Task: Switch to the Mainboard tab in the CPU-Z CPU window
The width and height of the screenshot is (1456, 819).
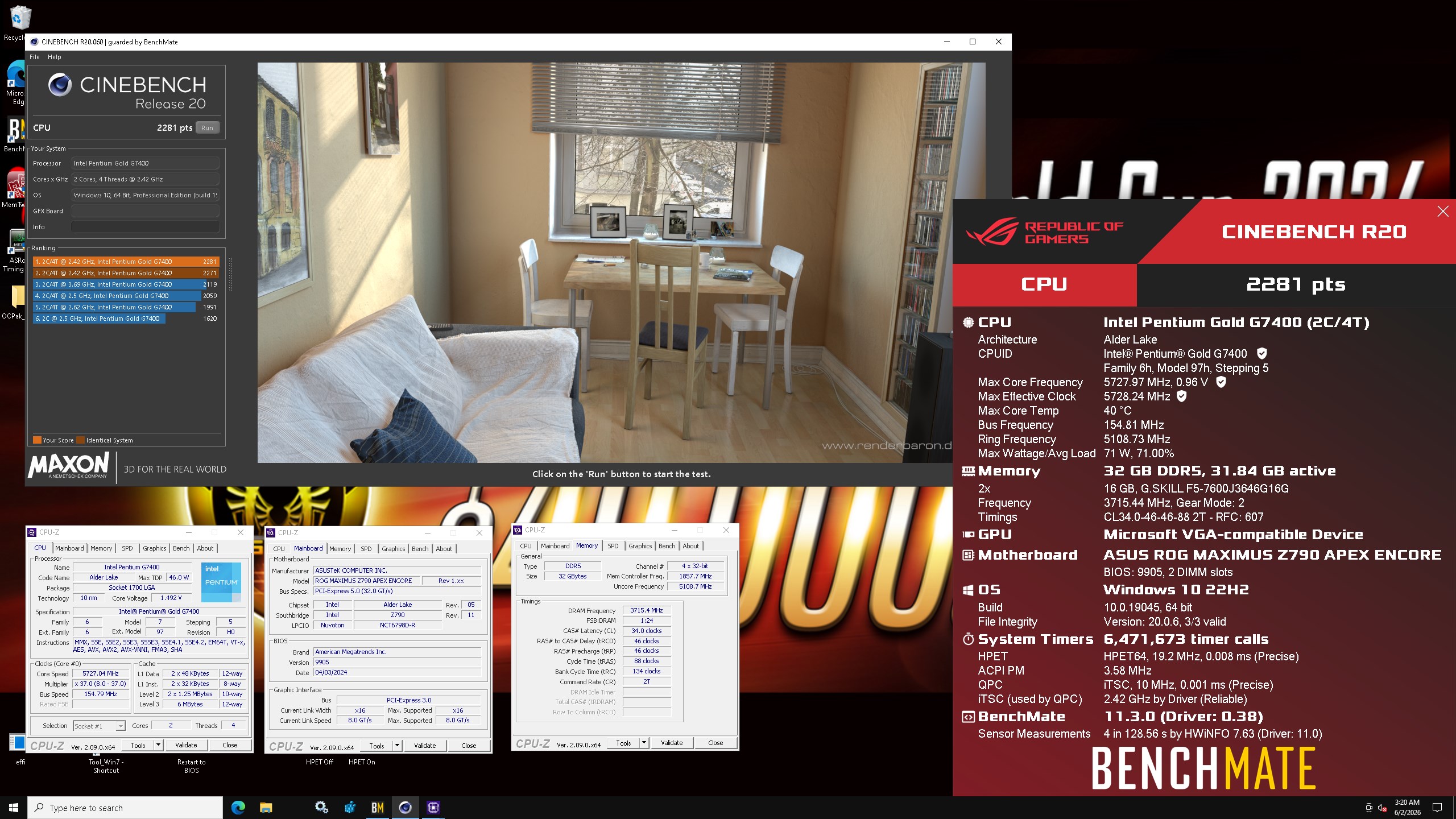Action: (x=69, y=548)
